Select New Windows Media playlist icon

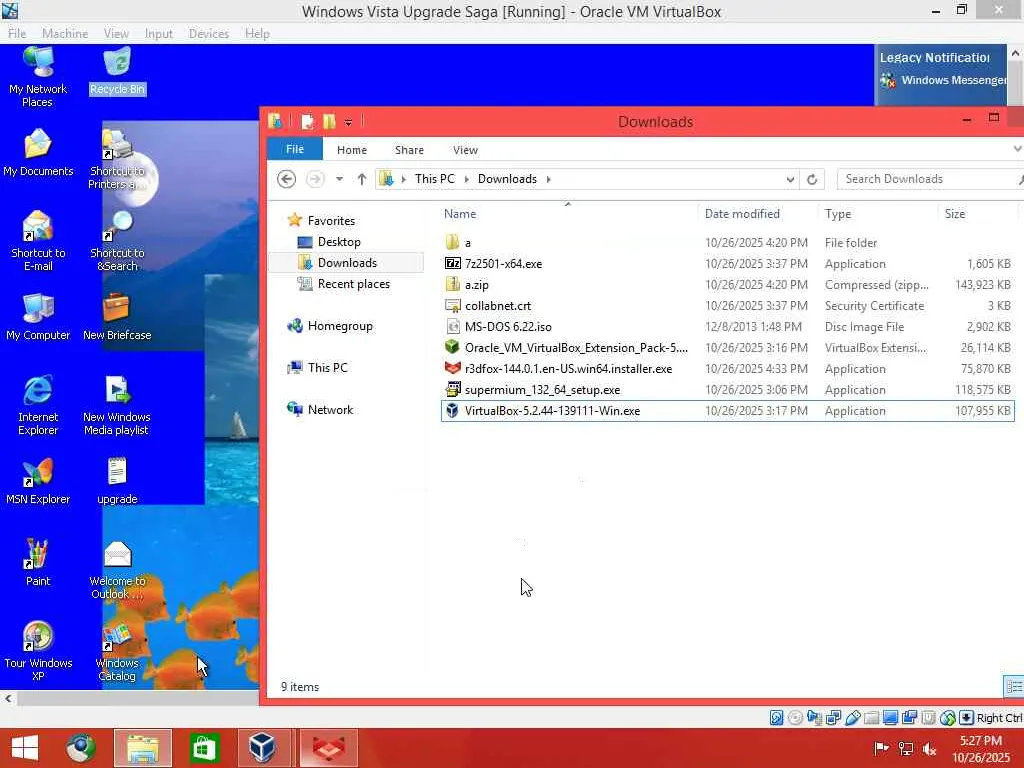pos(117,405)
